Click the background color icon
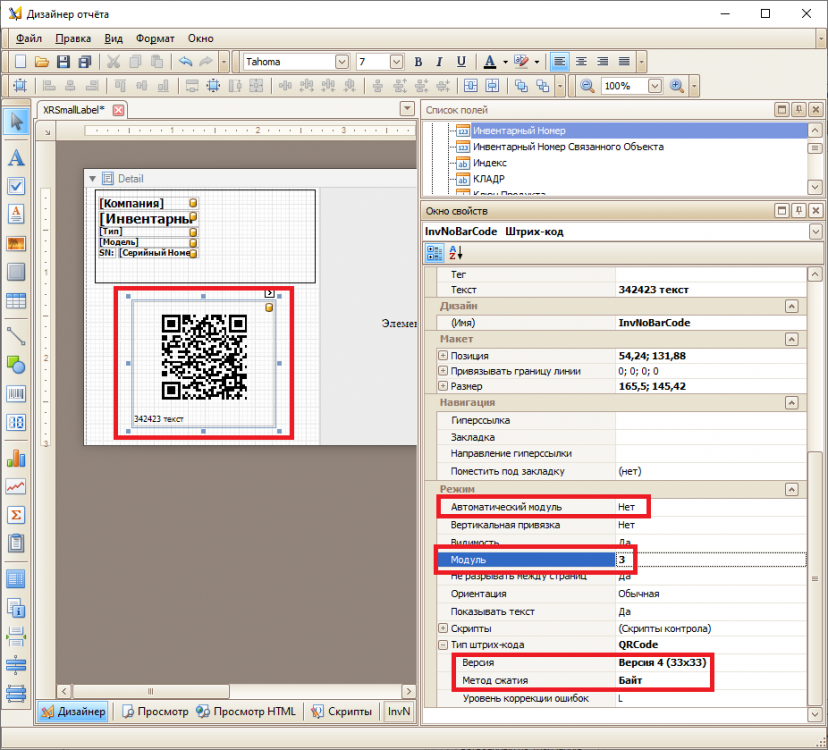Image resolution: width=828 pixels, height=750 pixels. [521, 62]
